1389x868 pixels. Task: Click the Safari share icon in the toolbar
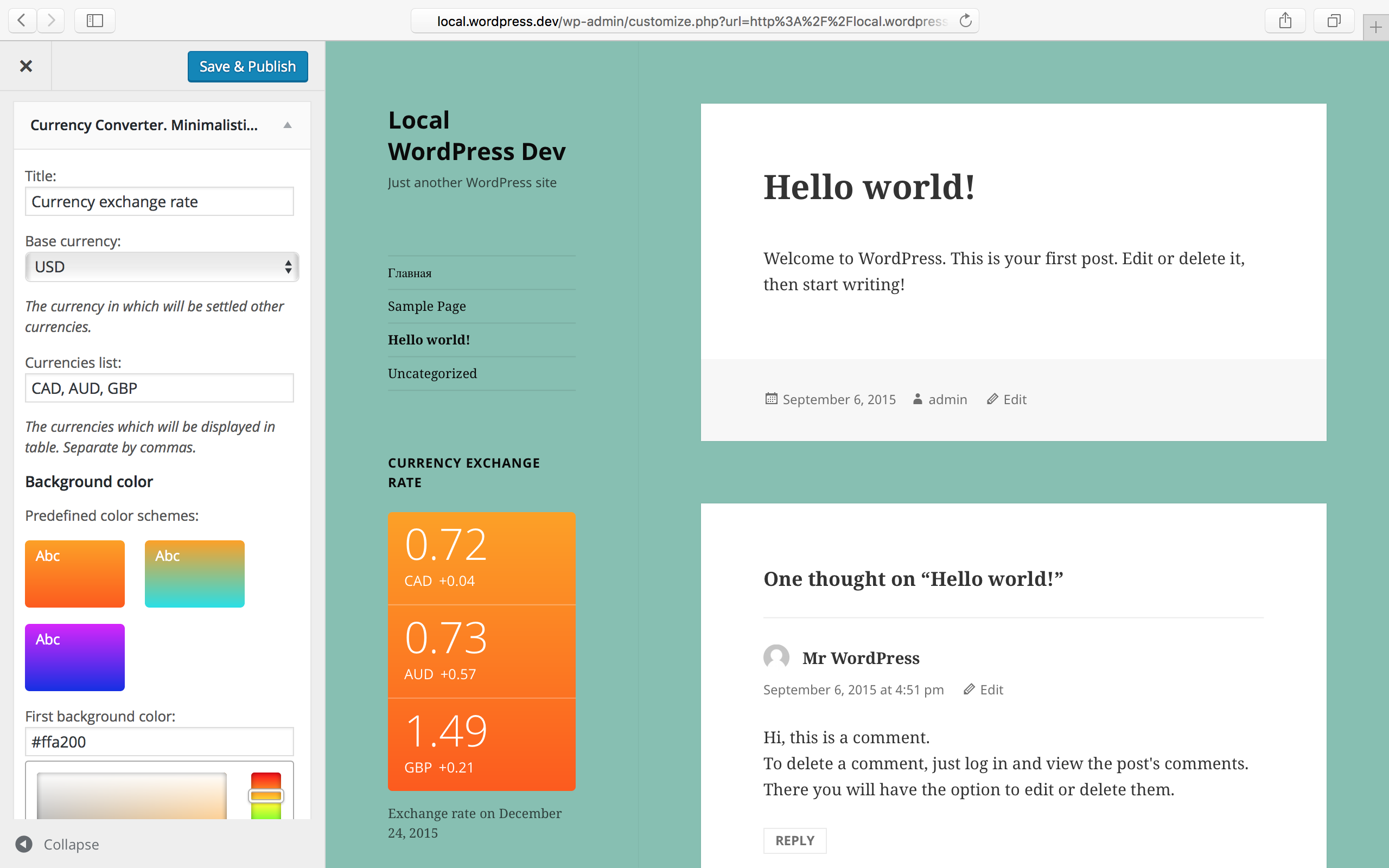(x=1284, y=20)
